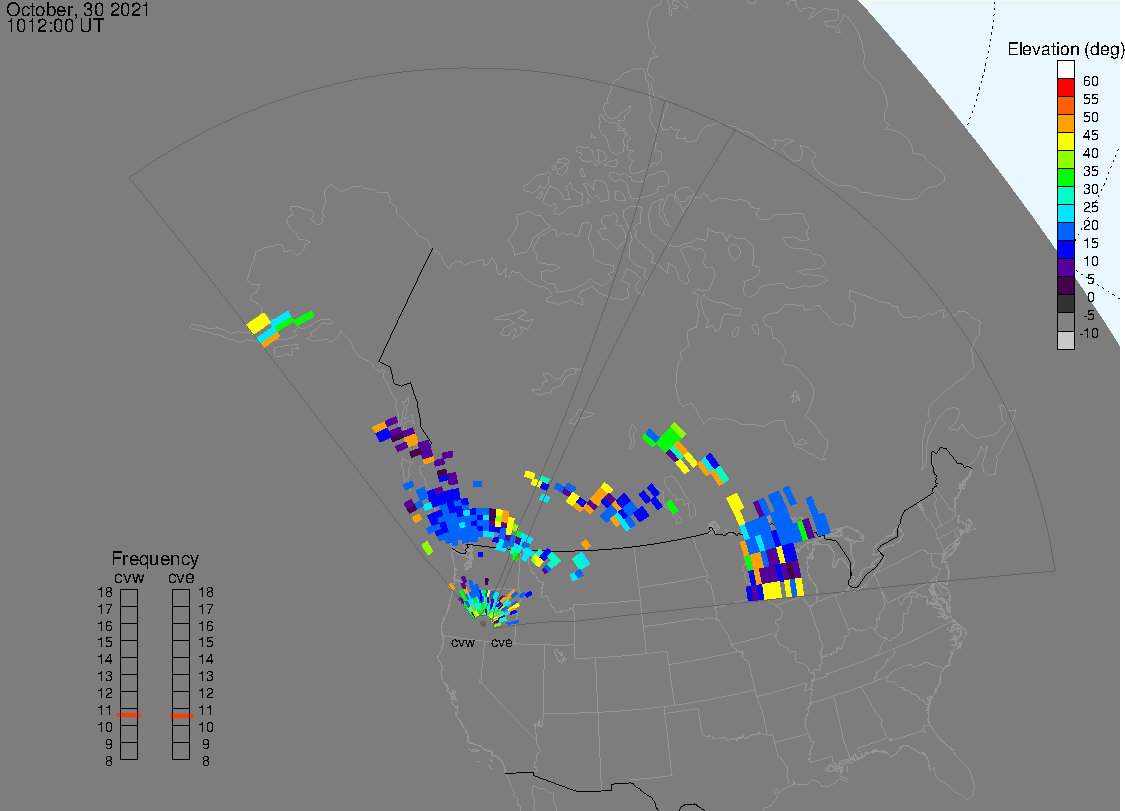Select the 'cve' heading above frequency bar
The height and width of the screenshot is (811, 1125).
coord(181,578)
